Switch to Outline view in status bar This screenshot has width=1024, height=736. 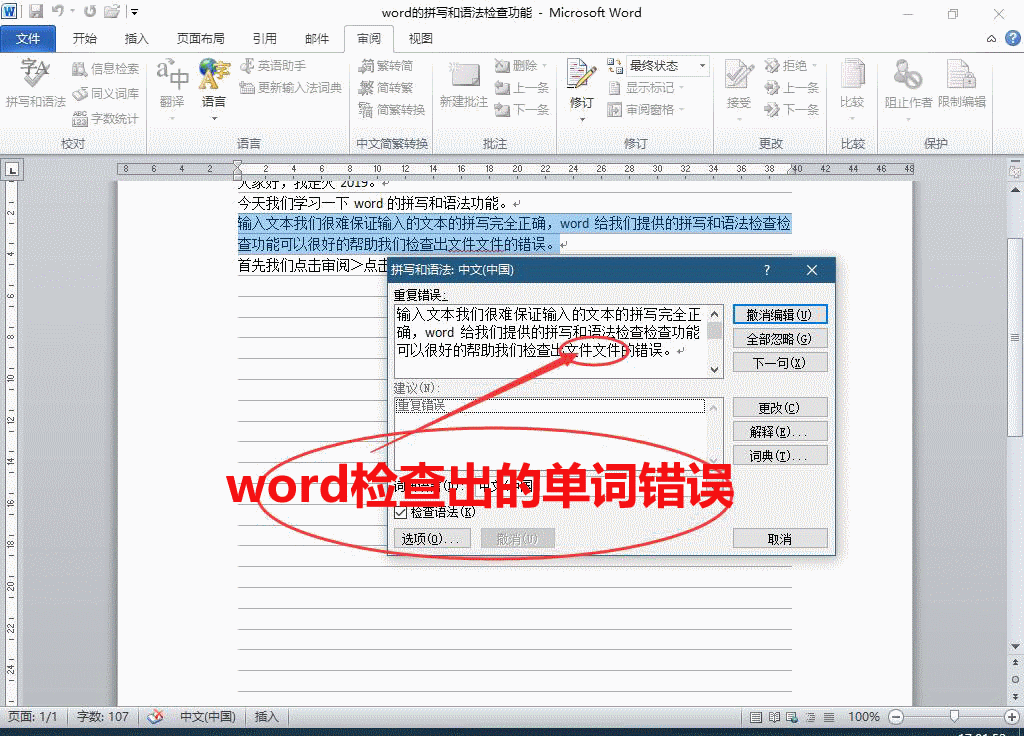(x=810, y=717)
